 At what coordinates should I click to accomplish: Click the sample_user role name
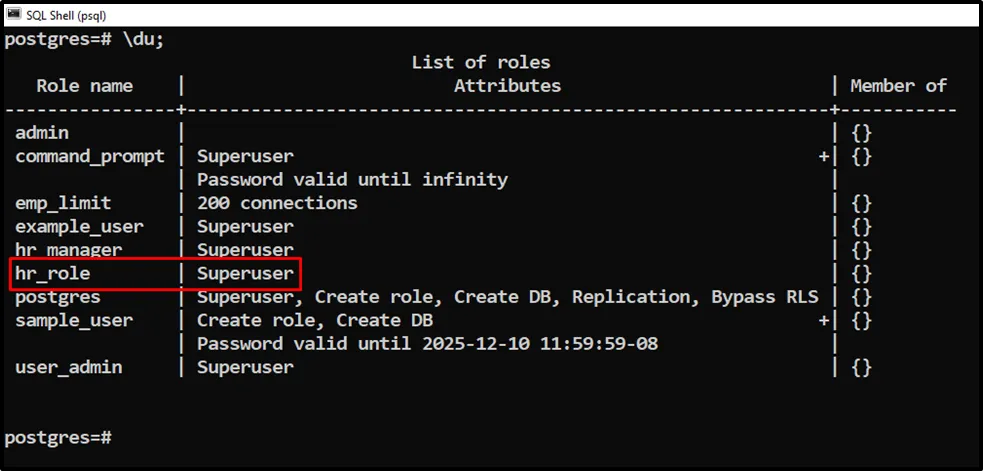point(74,320)
